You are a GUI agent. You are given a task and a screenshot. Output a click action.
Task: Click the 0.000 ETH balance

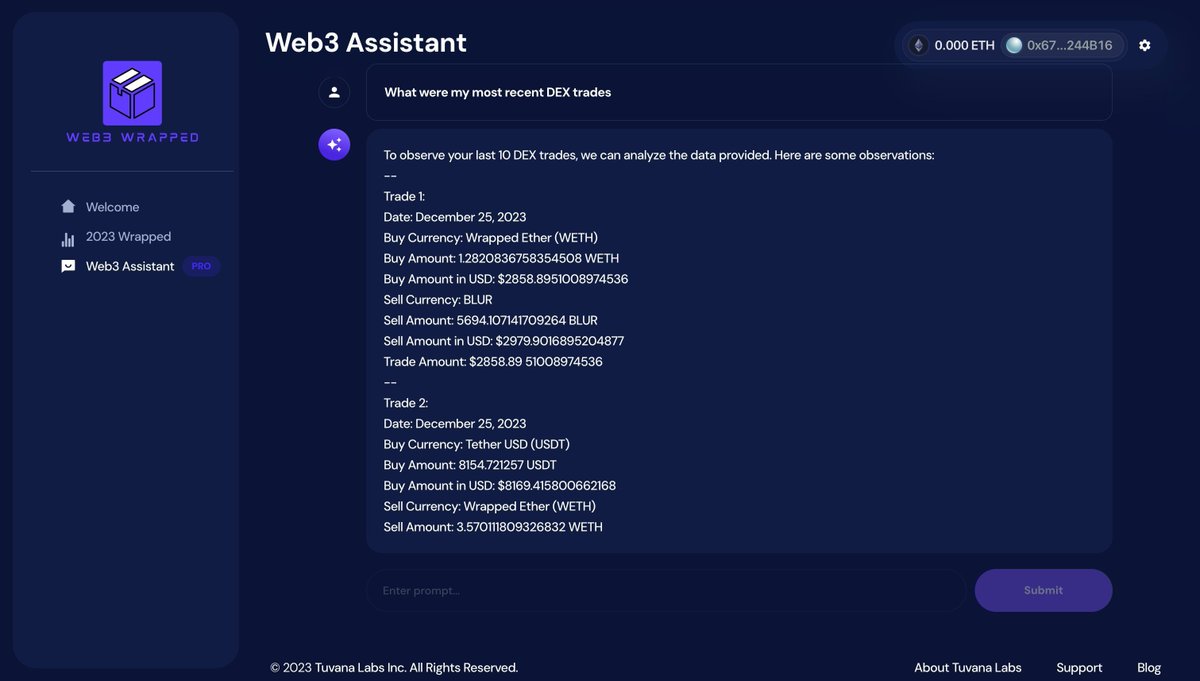pos(964,45)
